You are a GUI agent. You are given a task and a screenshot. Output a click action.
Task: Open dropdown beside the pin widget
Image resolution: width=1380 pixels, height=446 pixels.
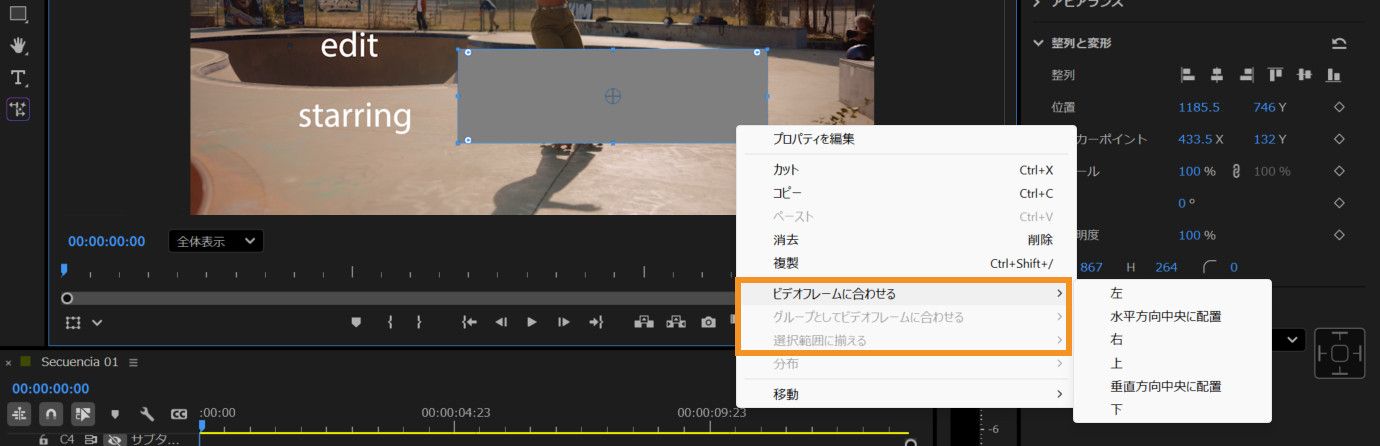tap(1292, 340)
